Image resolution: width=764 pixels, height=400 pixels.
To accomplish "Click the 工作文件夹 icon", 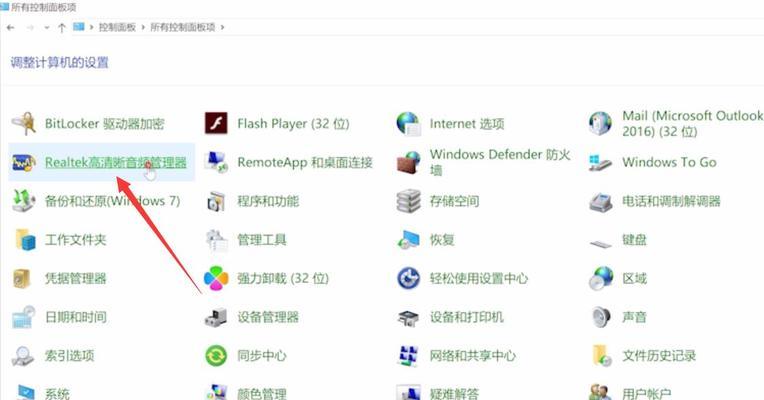I will click(x=24, y=239).
